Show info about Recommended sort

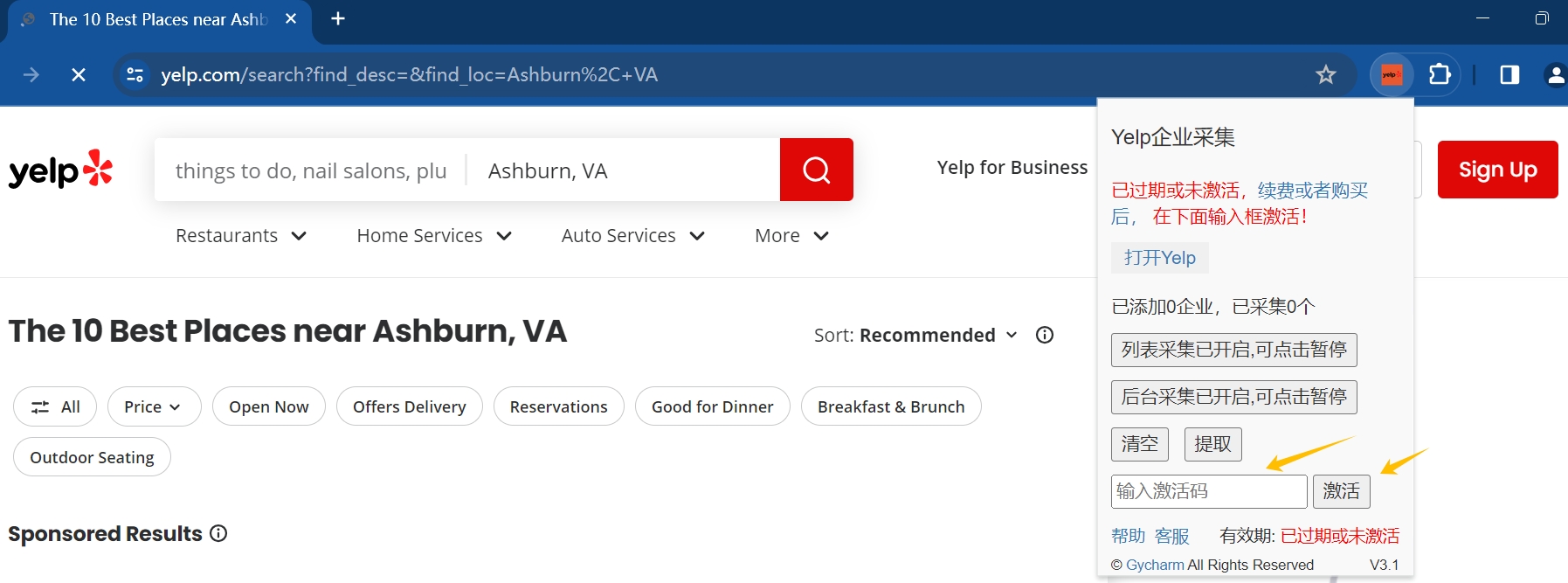click(1045, 335)
